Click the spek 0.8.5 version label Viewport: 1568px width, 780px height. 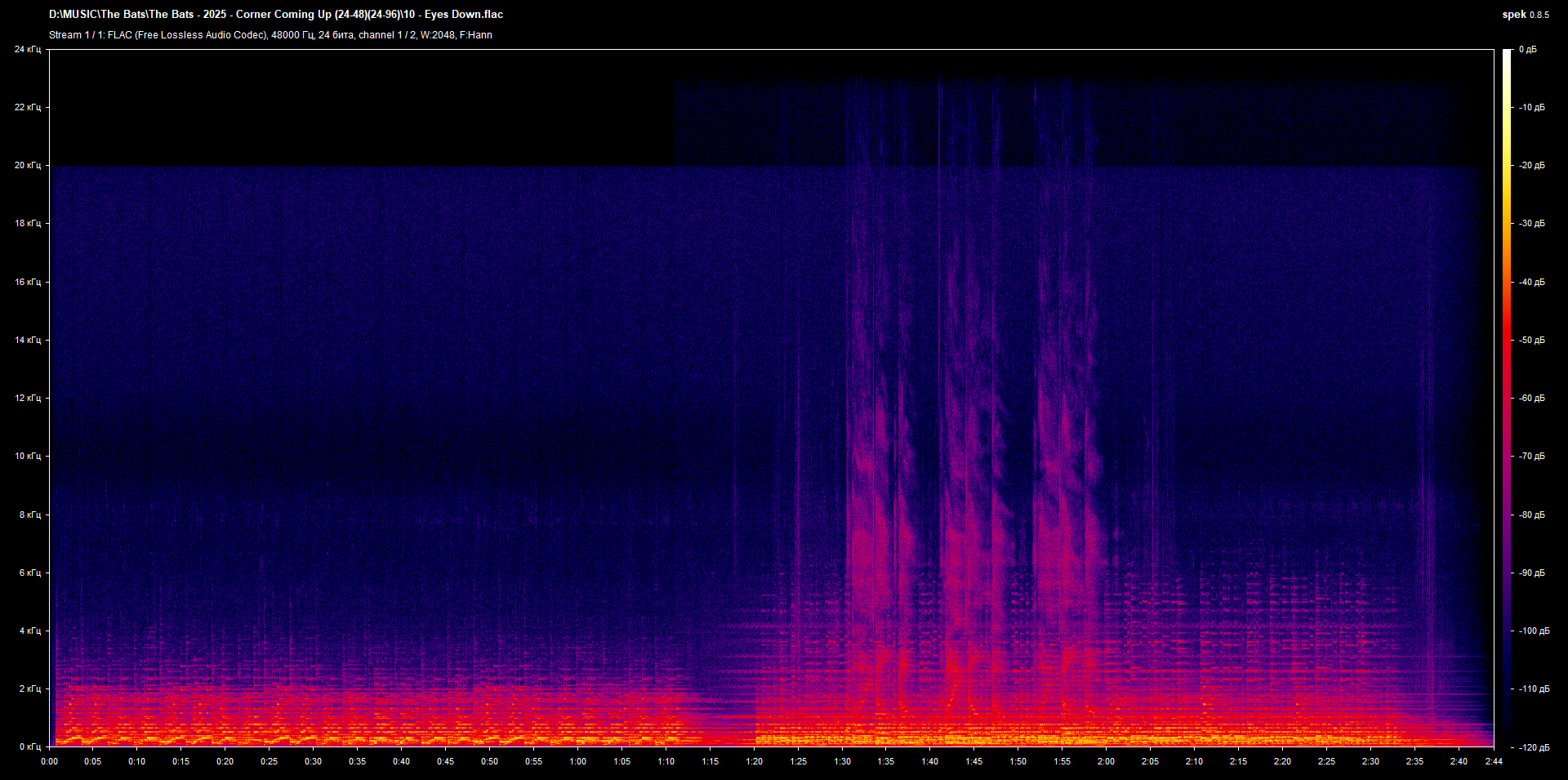coord(1525,15)
